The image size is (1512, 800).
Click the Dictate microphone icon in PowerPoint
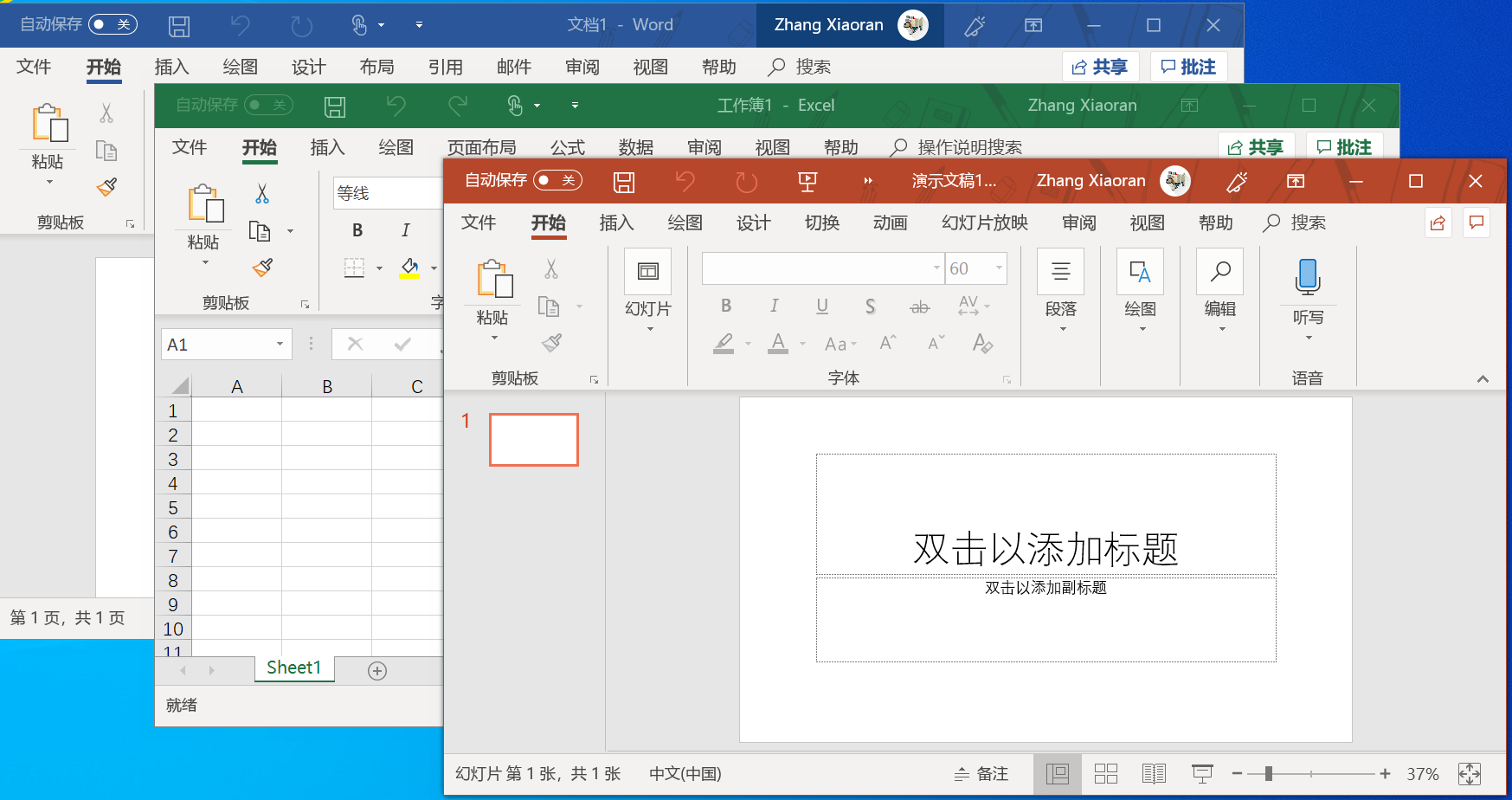[x=1307, y=276]
